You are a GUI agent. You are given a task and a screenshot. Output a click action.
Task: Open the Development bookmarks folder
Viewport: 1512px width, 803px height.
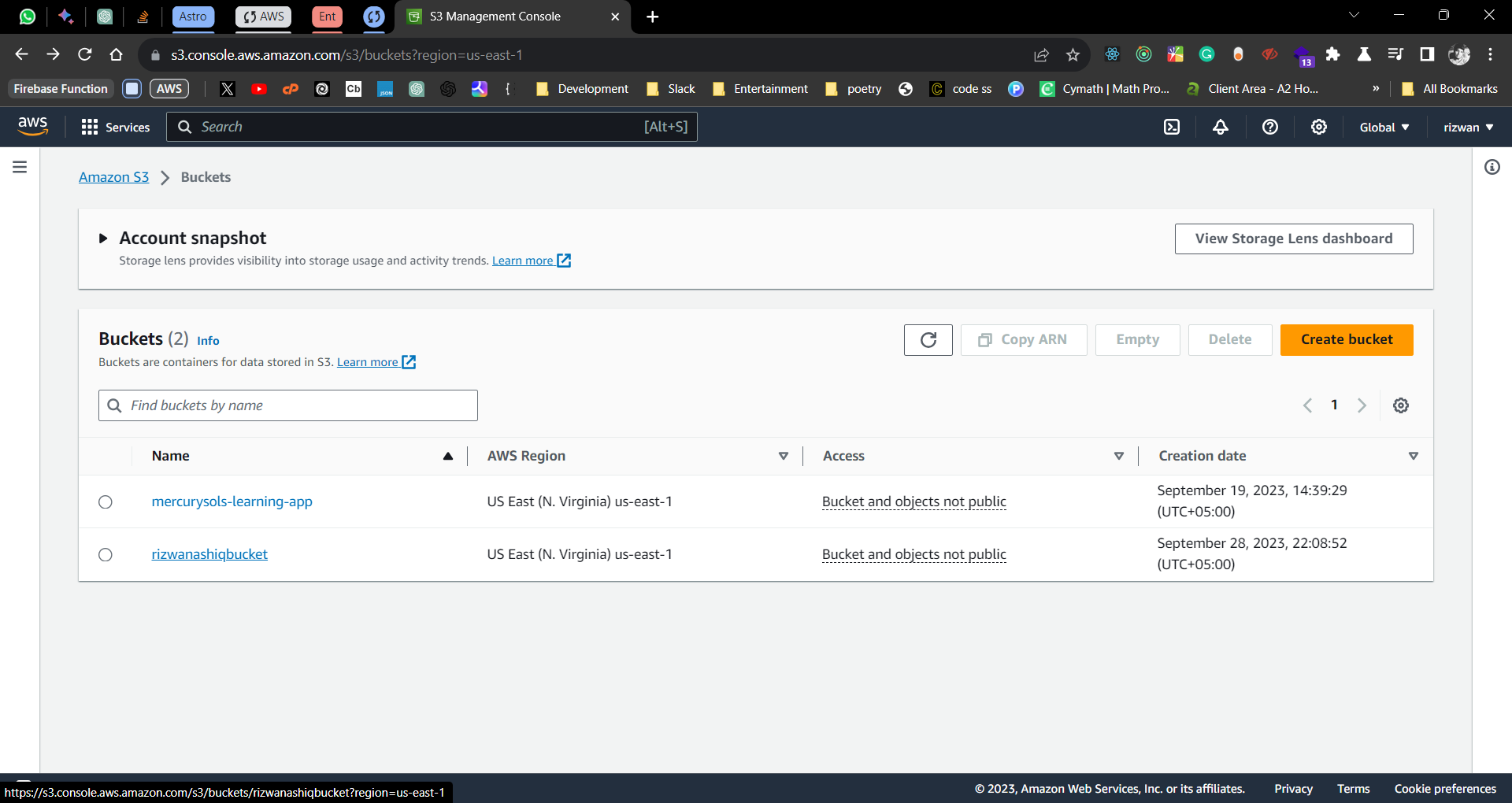click(581, 89)
